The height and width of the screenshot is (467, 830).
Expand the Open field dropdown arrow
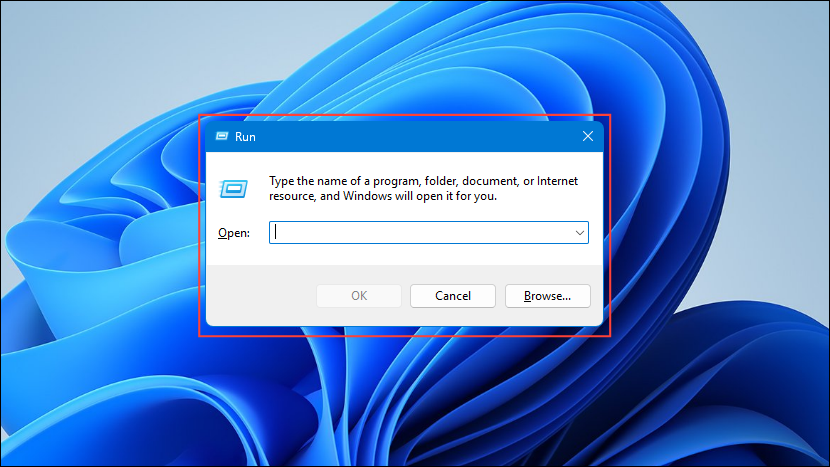click(x=580, y=233)
